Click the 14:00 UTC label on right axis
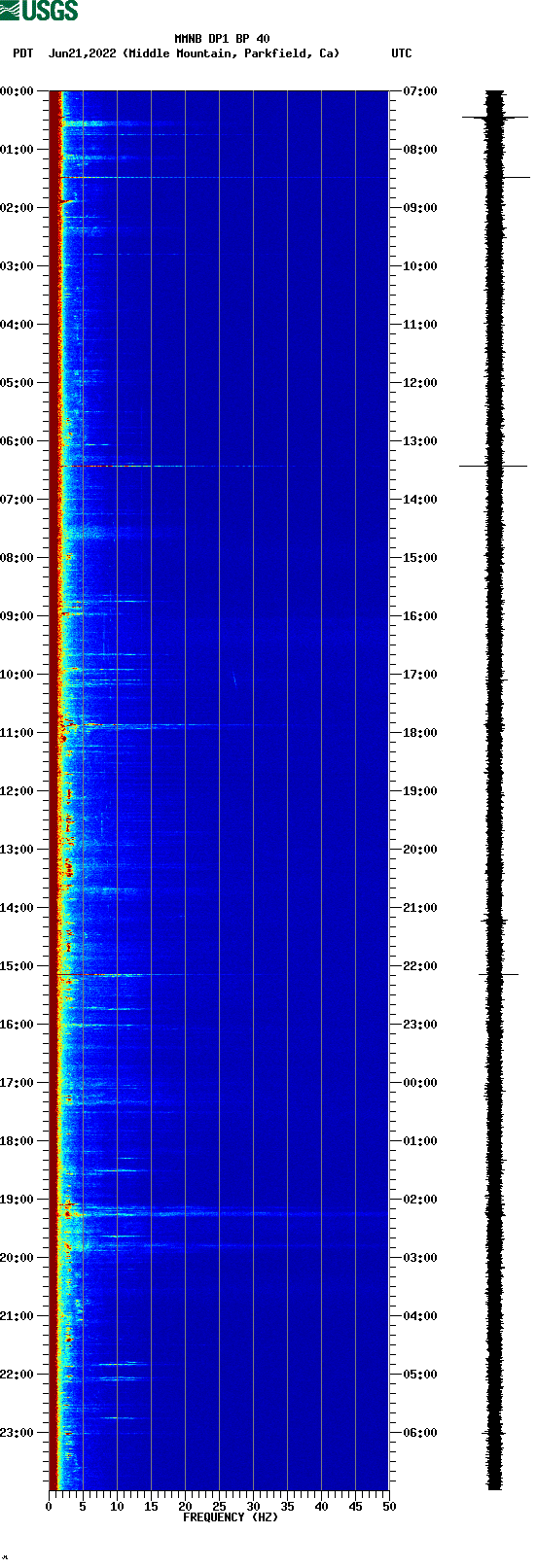The width and height of the screenshot is (537, 1568). (x=420, y=500)
